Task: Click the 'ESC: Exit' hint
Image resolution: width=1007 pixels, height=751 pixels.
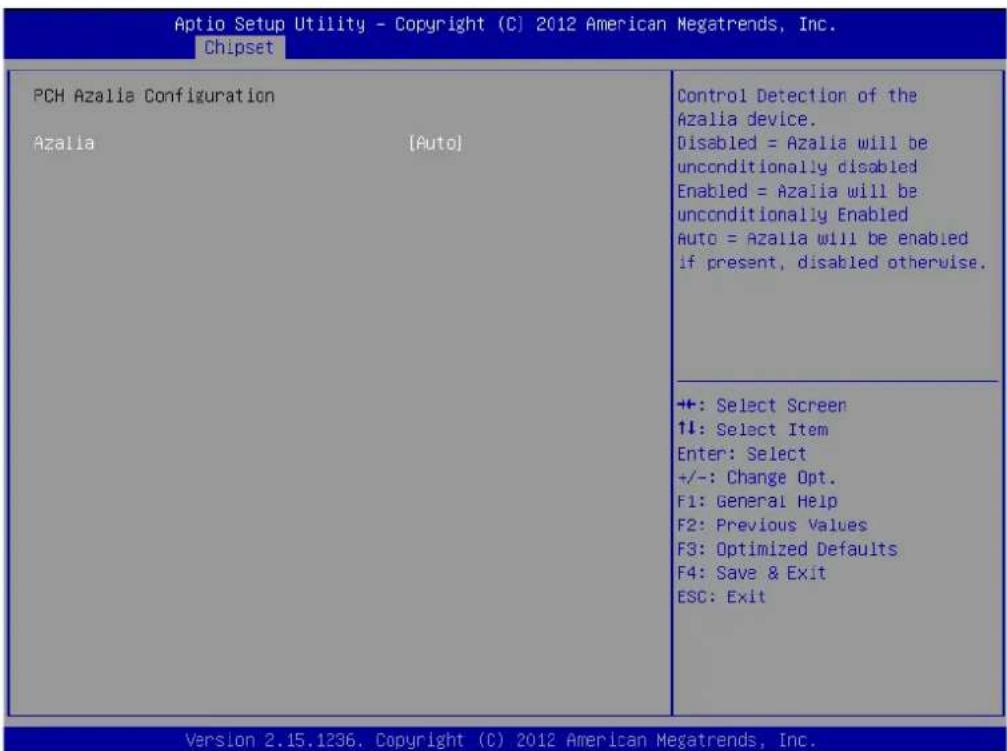Action: point(721,597)
